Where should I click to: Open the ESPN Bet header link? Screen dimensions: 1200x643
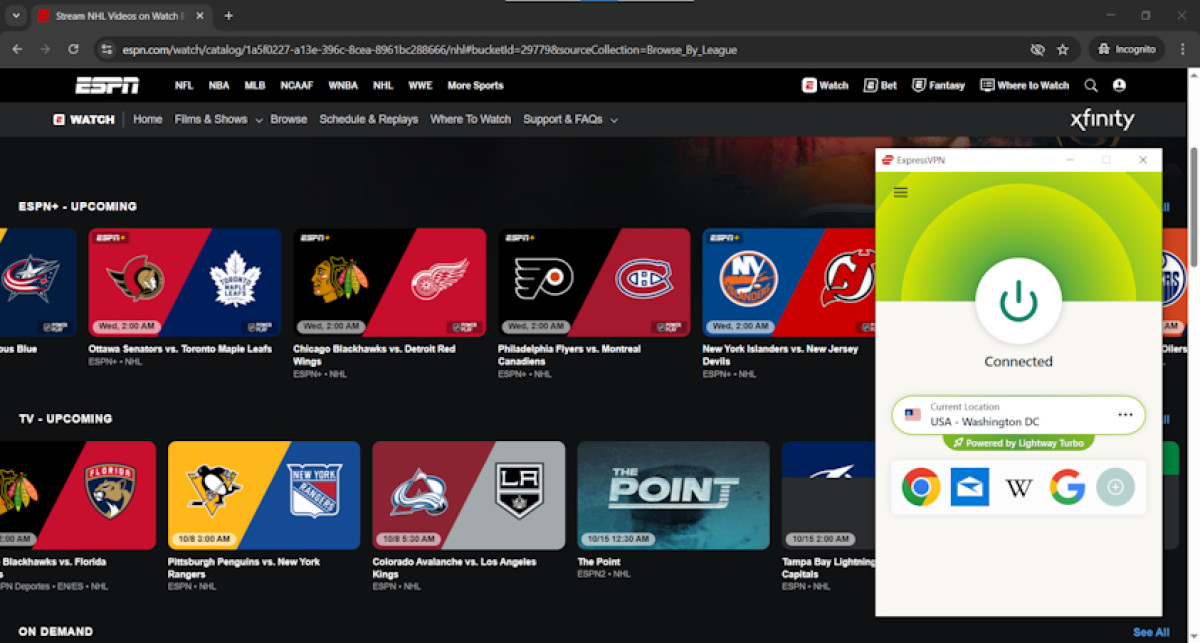[x=880, y=86]
